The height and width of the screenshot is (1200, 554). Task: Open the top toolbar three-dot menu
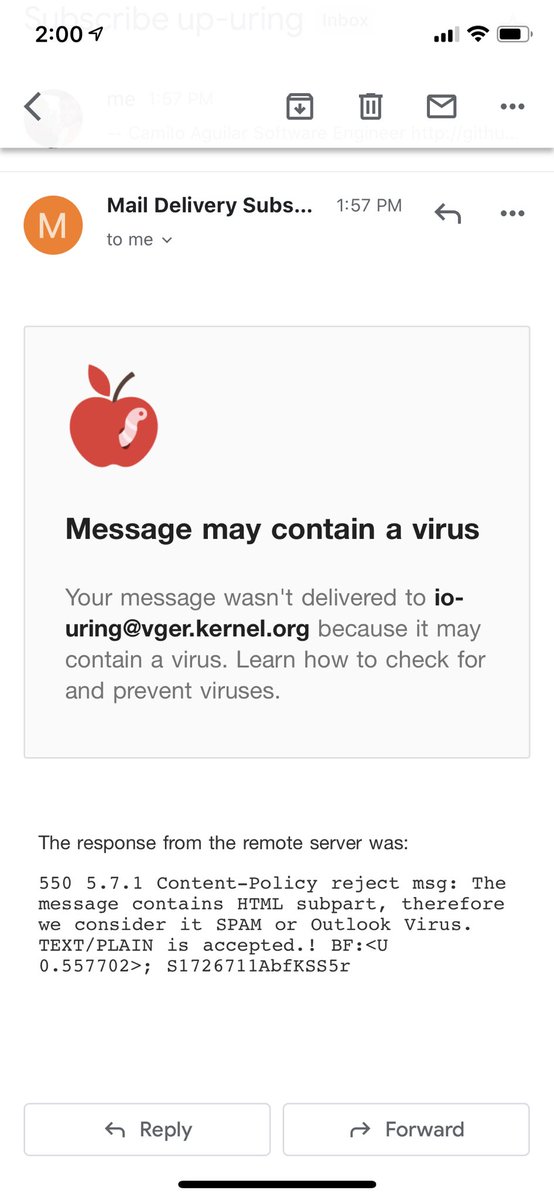click(x=512, y=106)
